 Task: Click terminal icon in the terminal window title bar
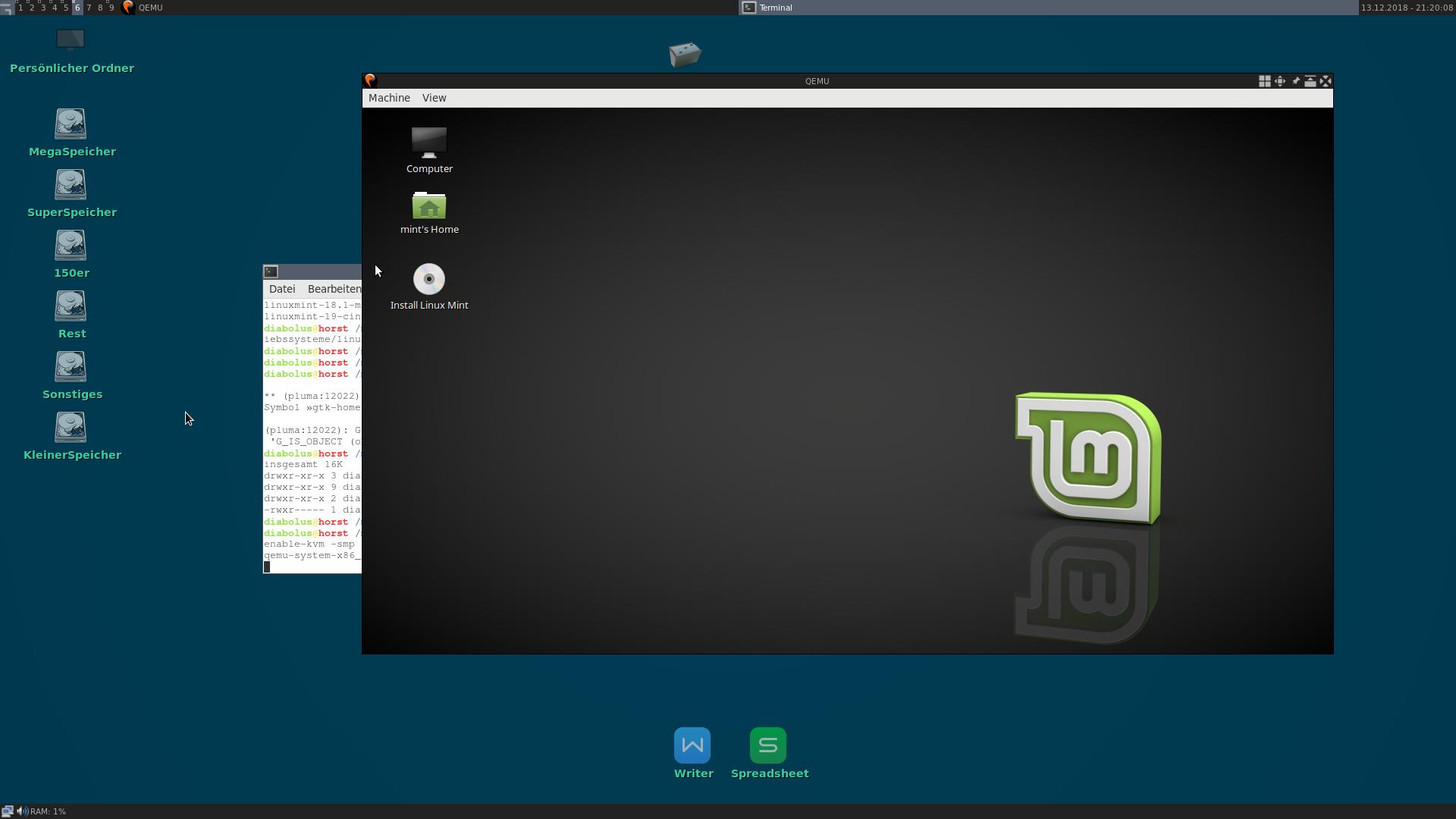click(x=271, y=271)
